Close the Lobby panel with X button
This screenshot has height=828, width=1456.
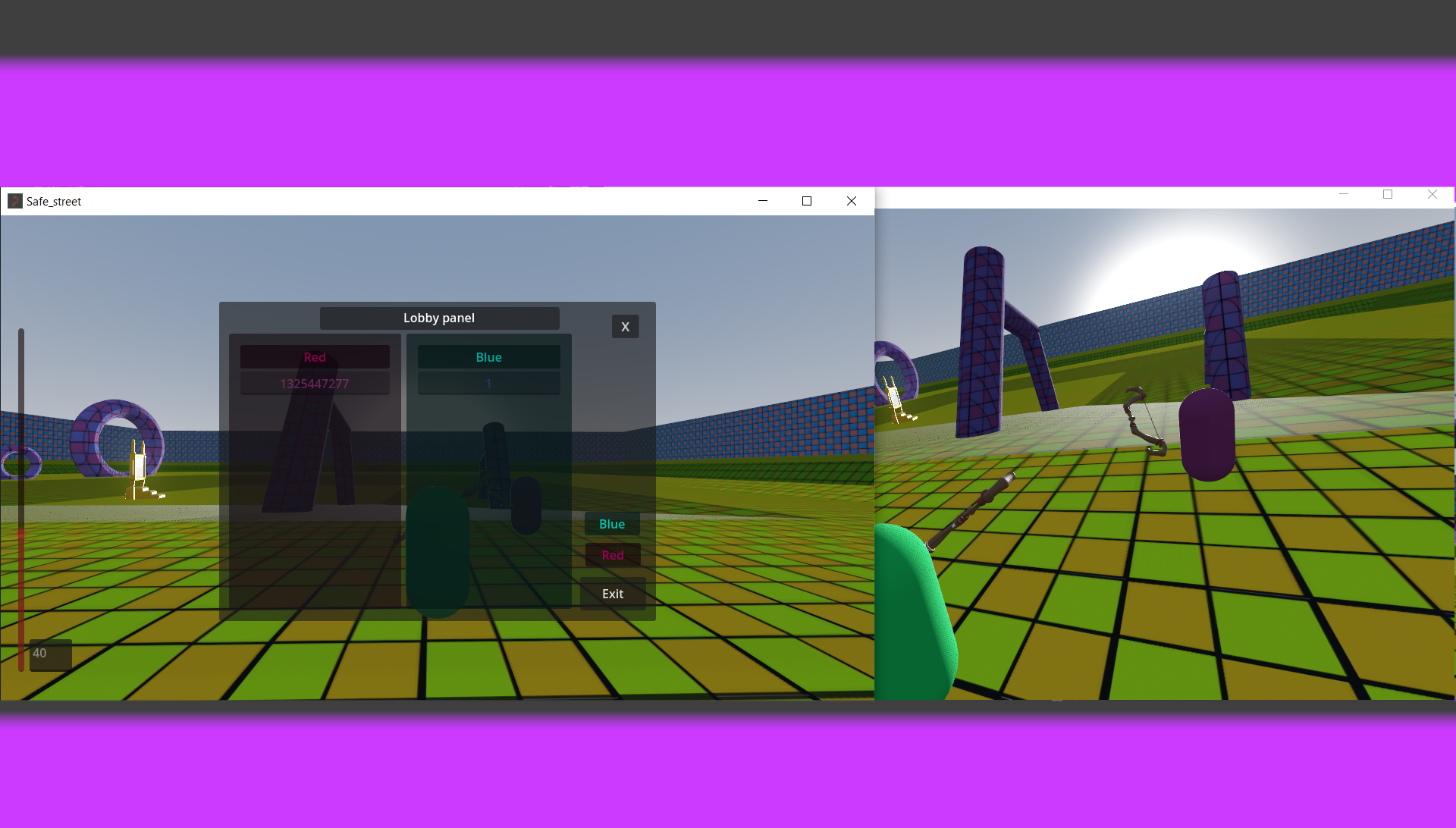[x=625, y=327]
